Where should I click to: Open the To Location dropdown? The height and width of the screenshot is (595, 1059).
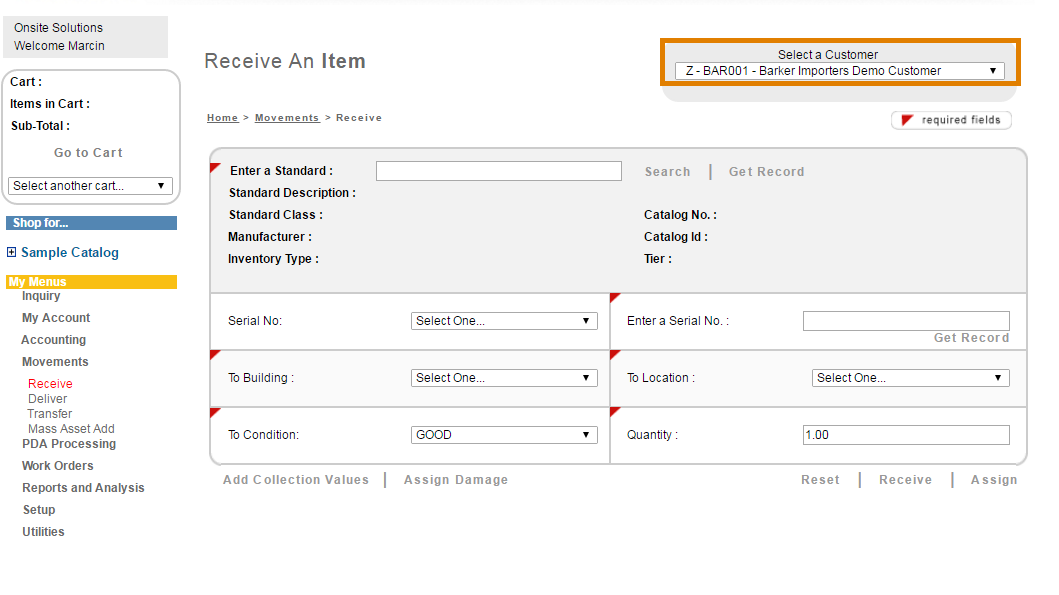tap(910, 378)
